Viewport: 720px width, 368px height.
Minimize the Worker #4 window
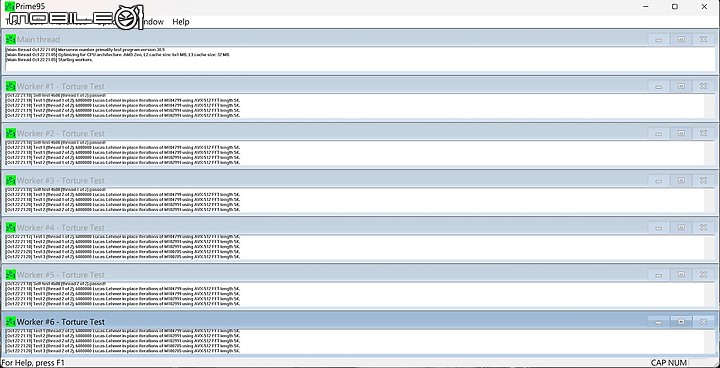click(658, 227)
